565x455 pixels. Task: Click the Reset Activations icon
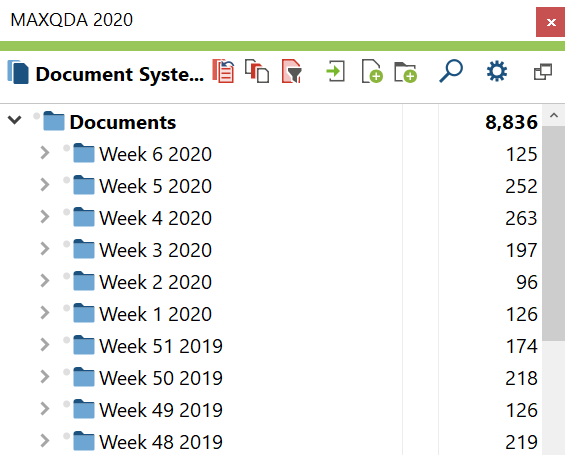tap(223, 71)
